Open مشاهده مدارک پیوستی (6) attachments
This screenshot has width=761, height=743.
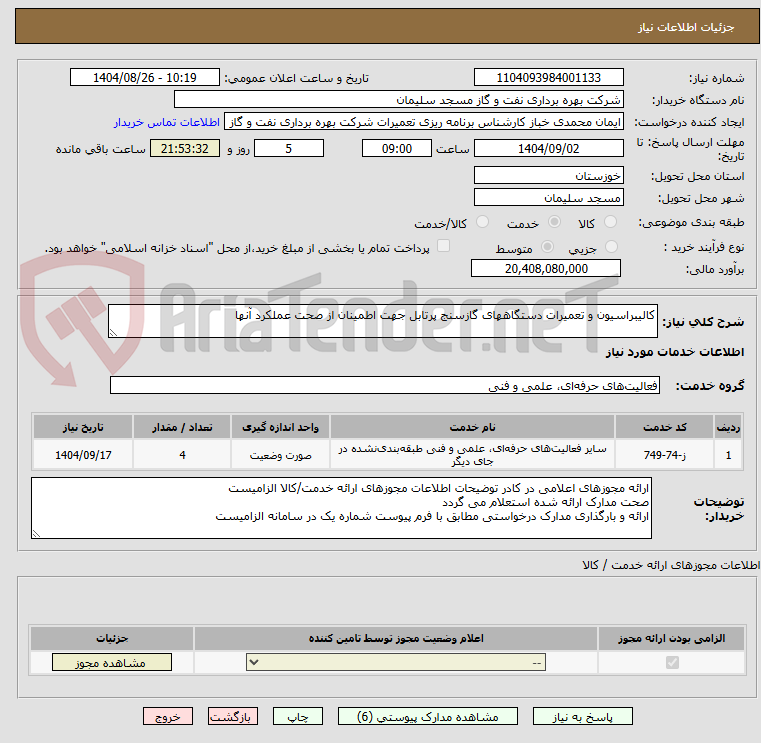[428, 716]
